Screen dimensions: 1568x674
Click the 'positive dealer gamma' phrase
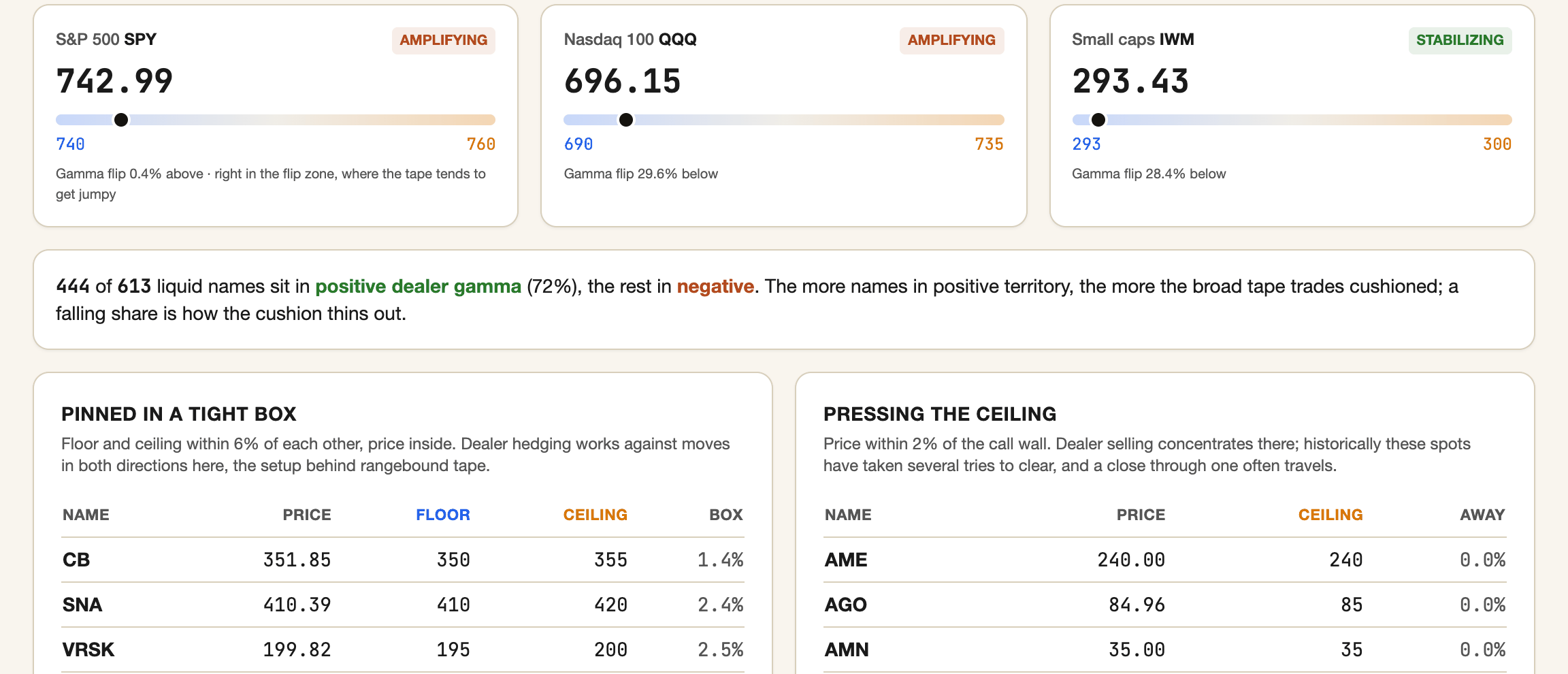418,287
